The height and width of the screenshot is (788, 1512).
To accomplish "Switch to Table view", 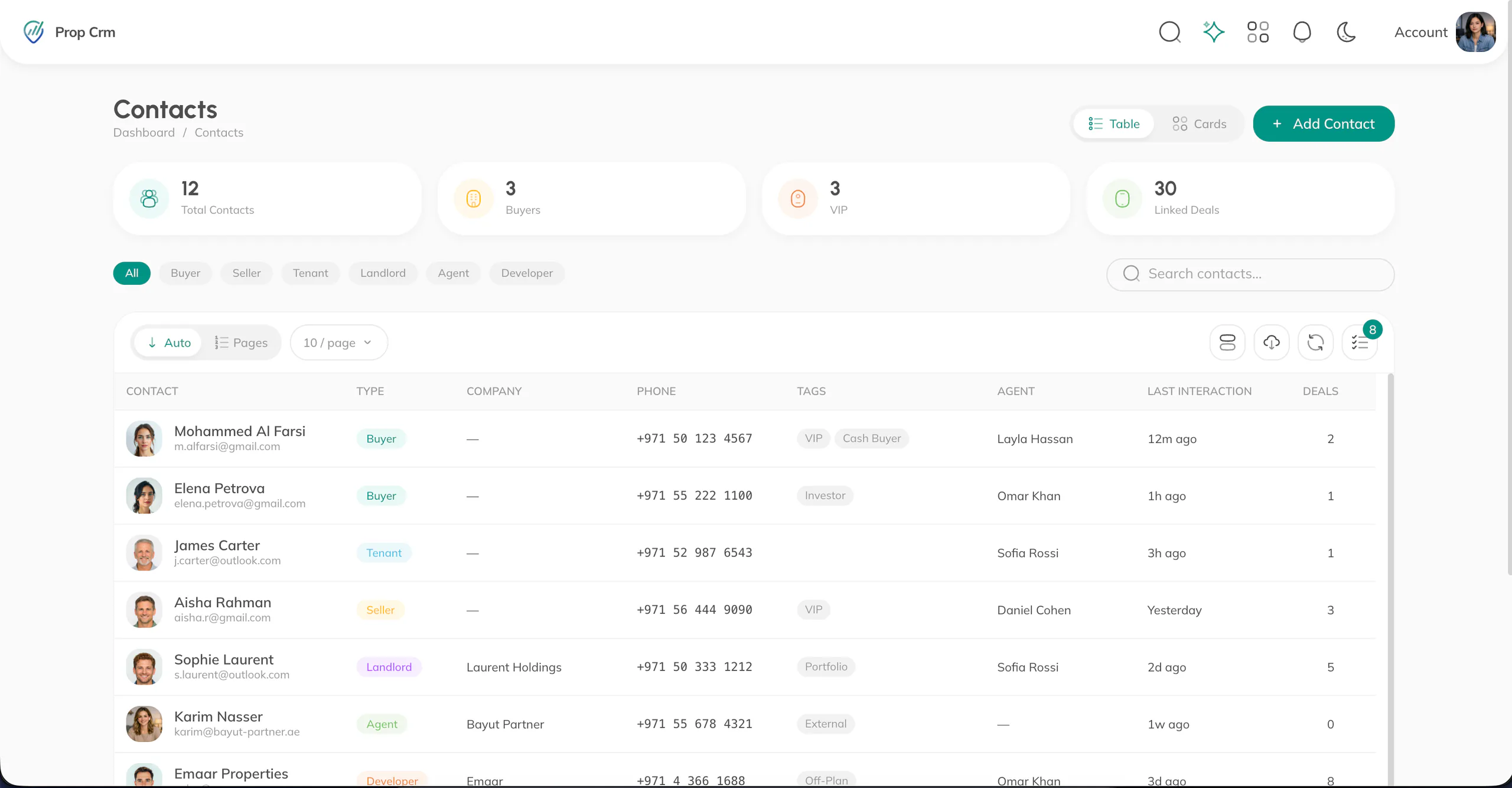I will click(x=1114, y=124).
